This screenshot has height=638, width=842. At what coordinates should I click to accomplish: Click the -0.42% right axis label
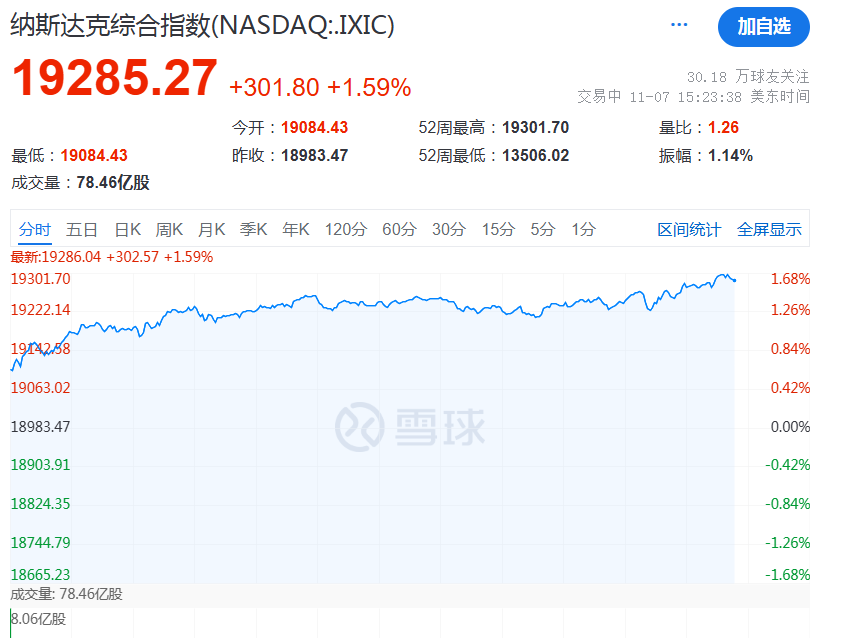[788, 465]
